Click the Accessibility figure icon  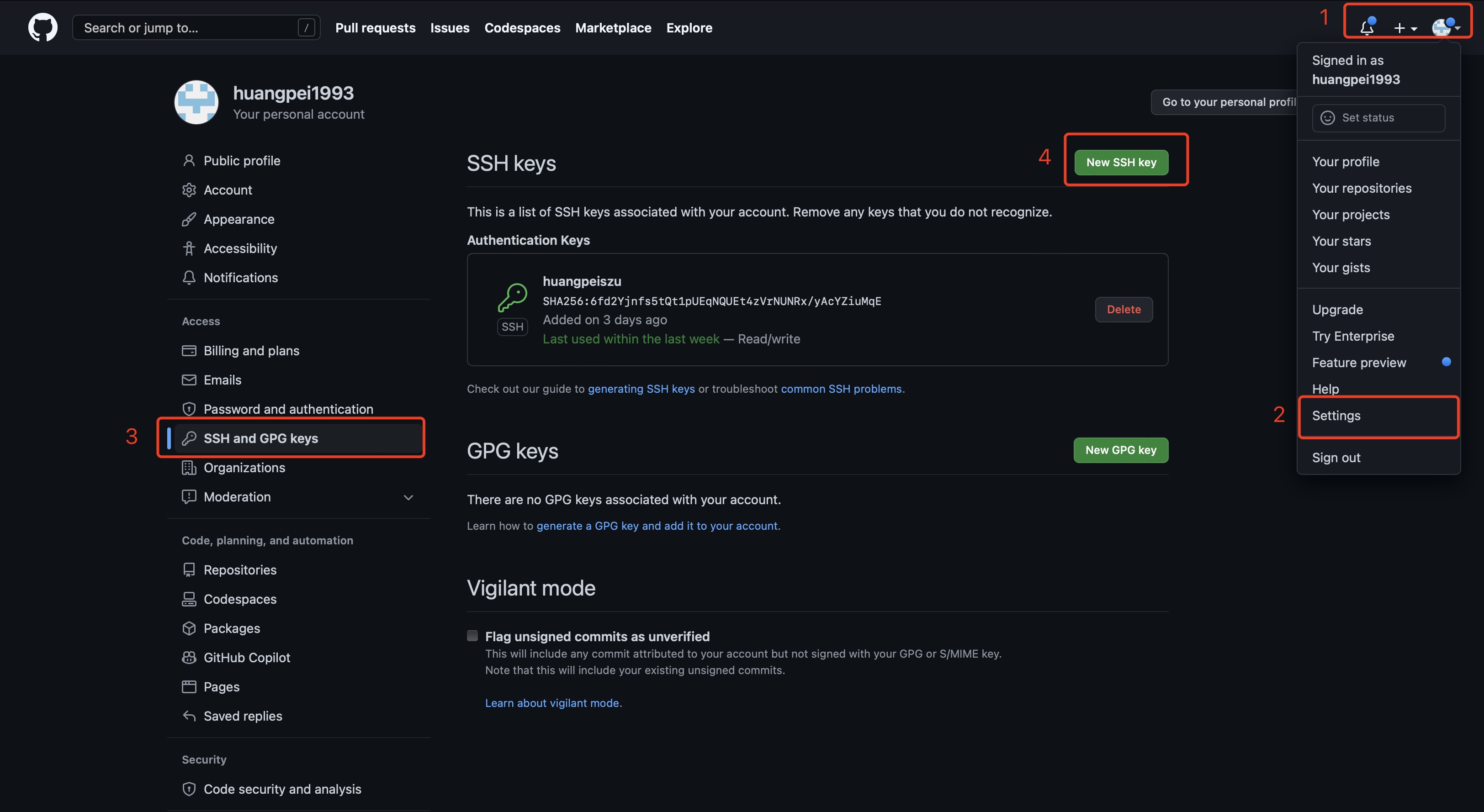point(189,248)
